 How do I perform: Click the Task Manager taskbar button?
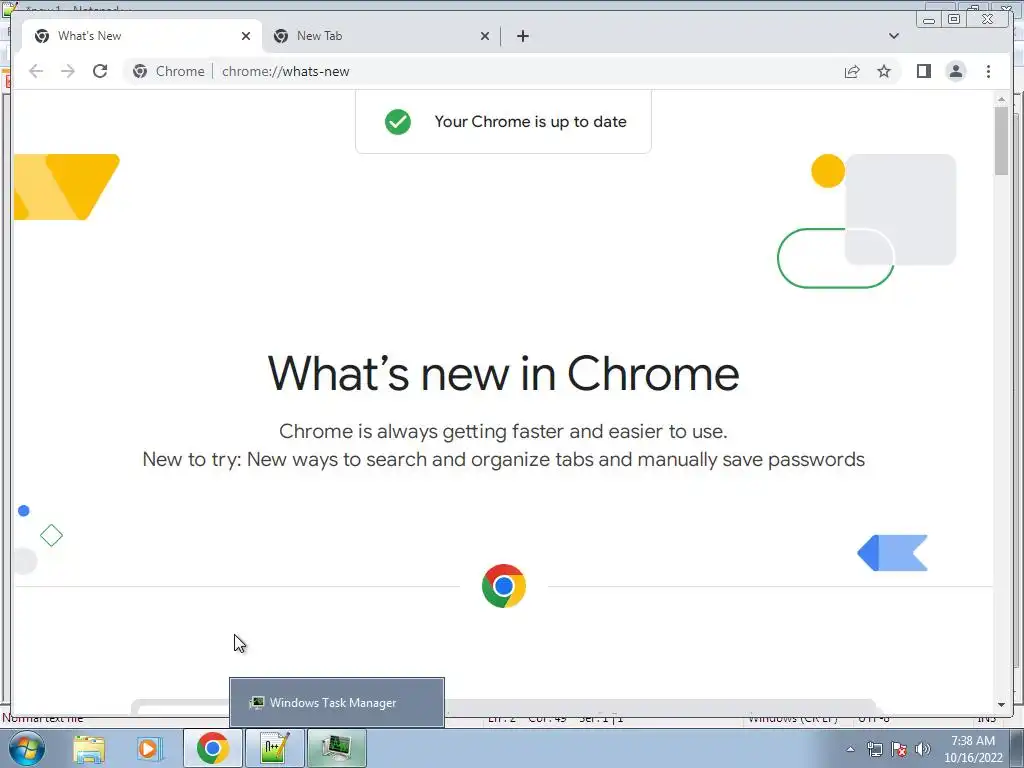pyautogui.click(x=336, y=748)
